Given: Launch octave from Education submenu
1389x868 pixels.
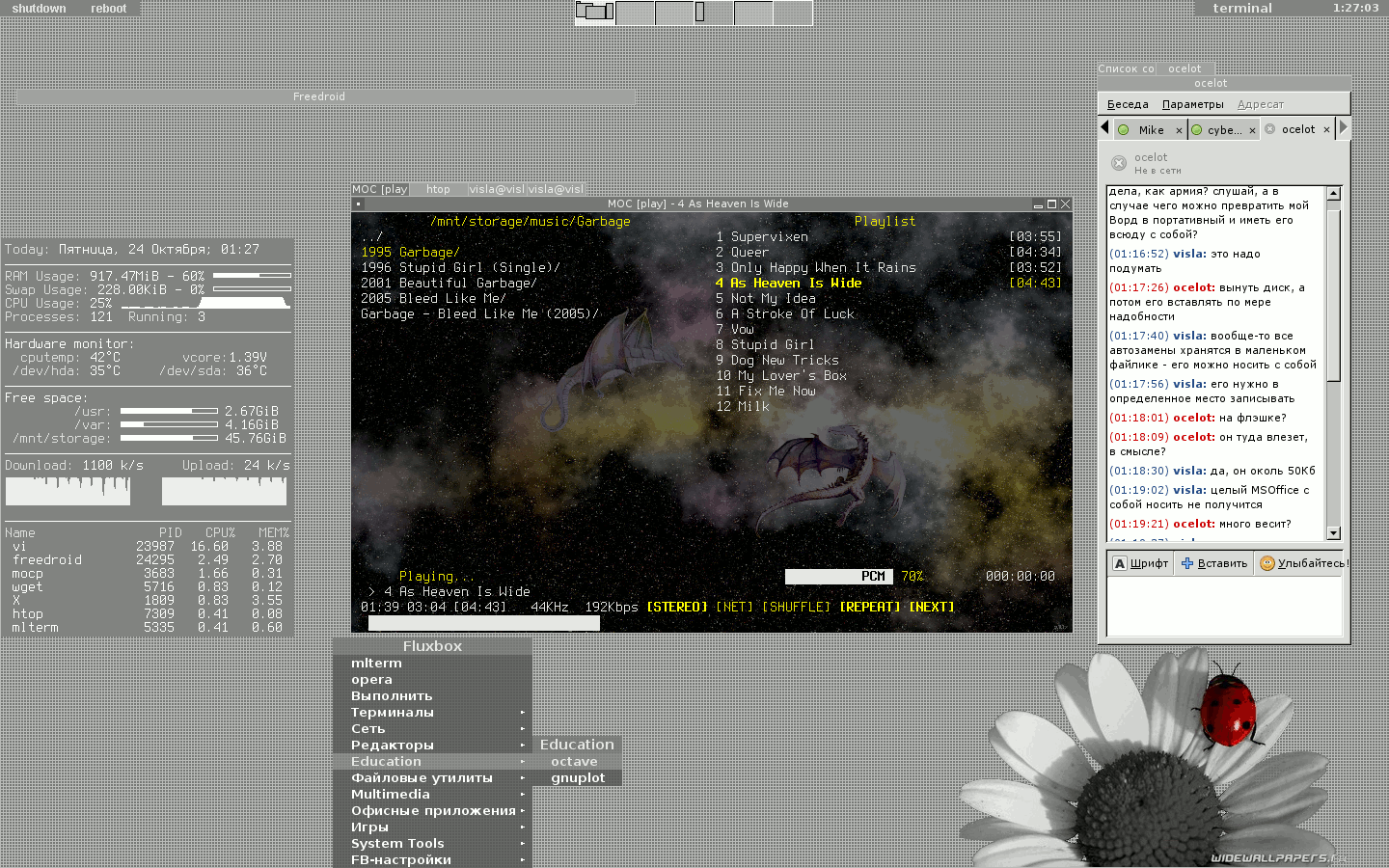Looking at the screenshot, I should [577, 762].
